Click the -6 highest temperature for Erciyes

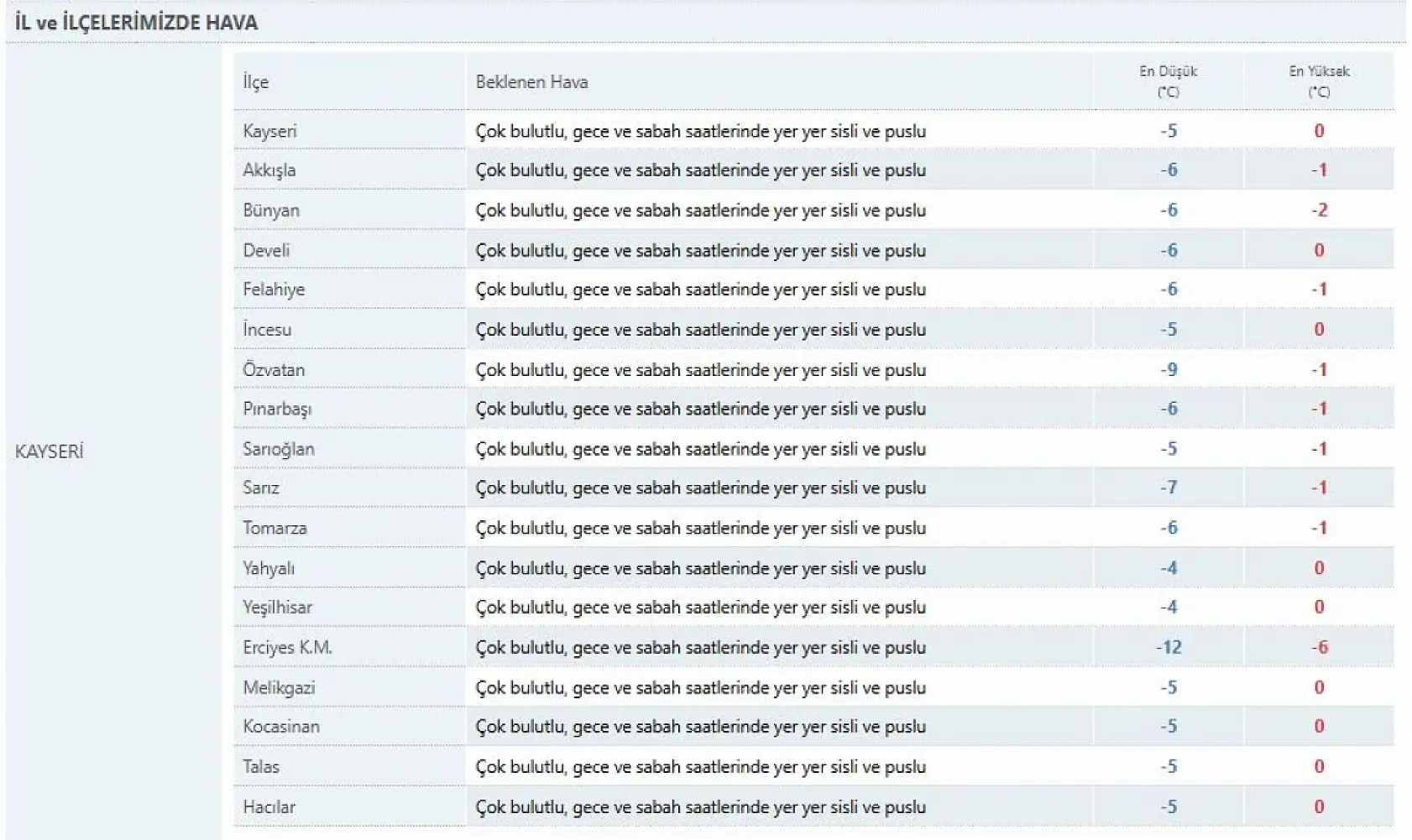(1319, 648)
